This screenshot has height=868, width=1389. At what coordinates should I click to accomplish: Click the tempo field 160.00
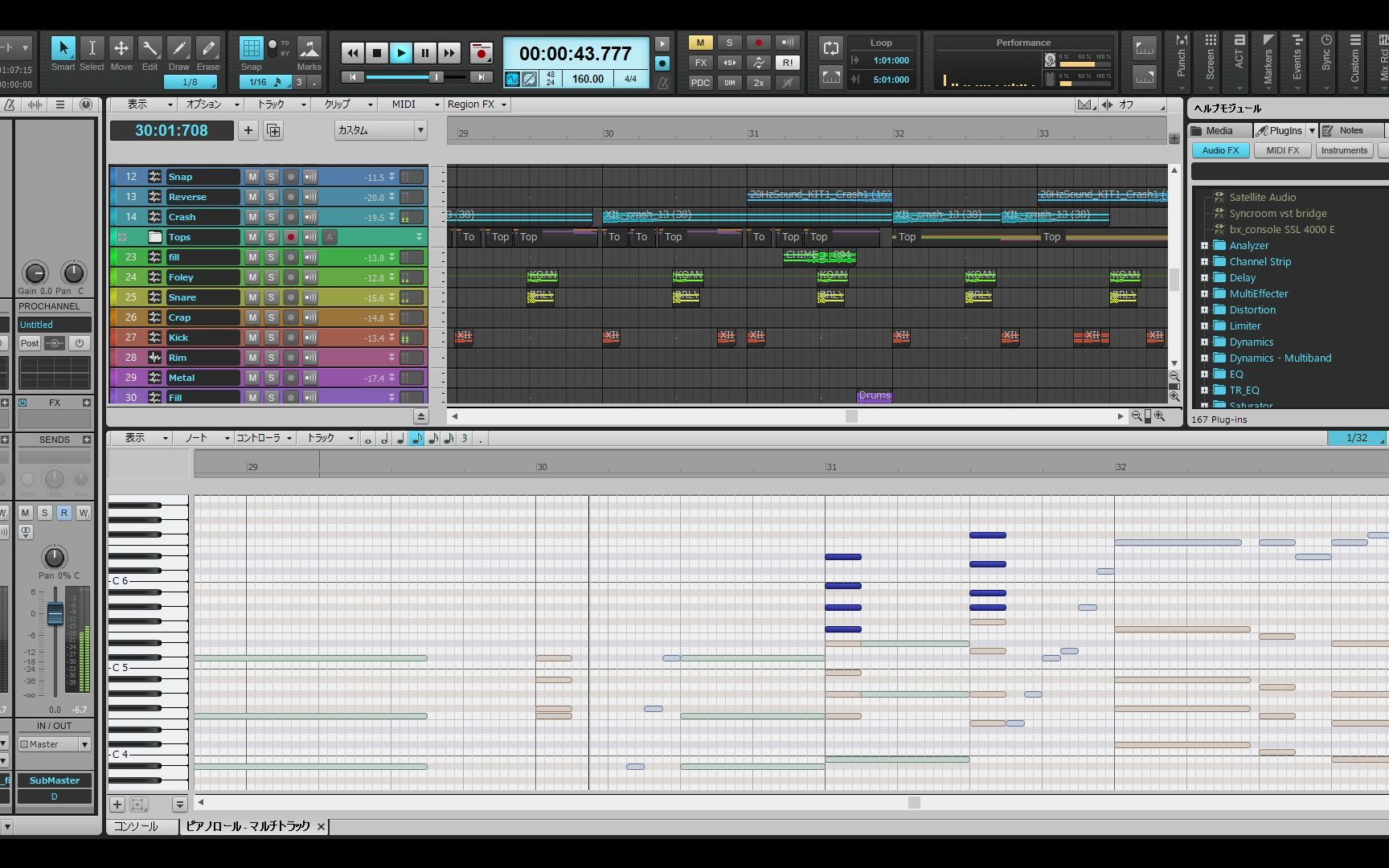(x=588, y=79)
